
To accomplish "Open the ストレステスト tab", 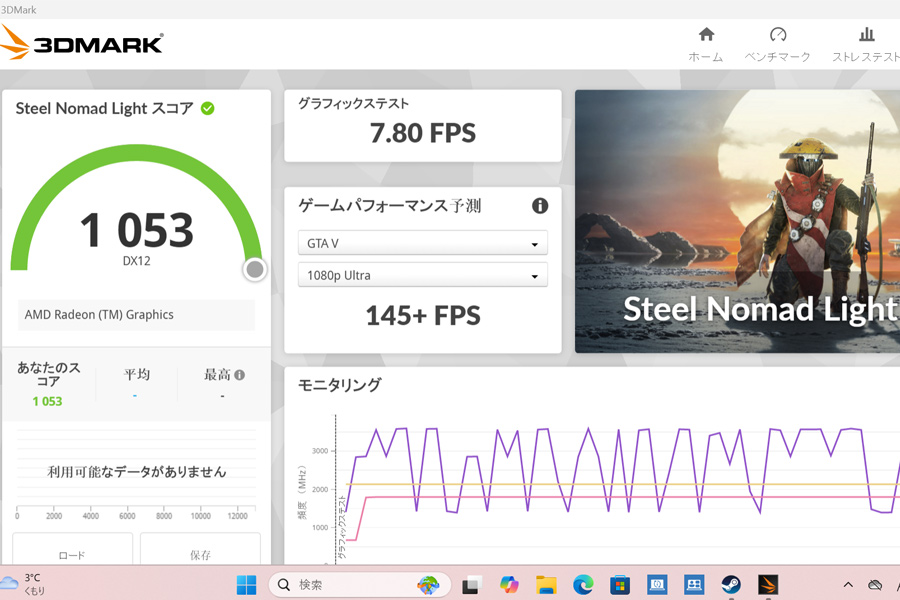I will tap(866, 45).
